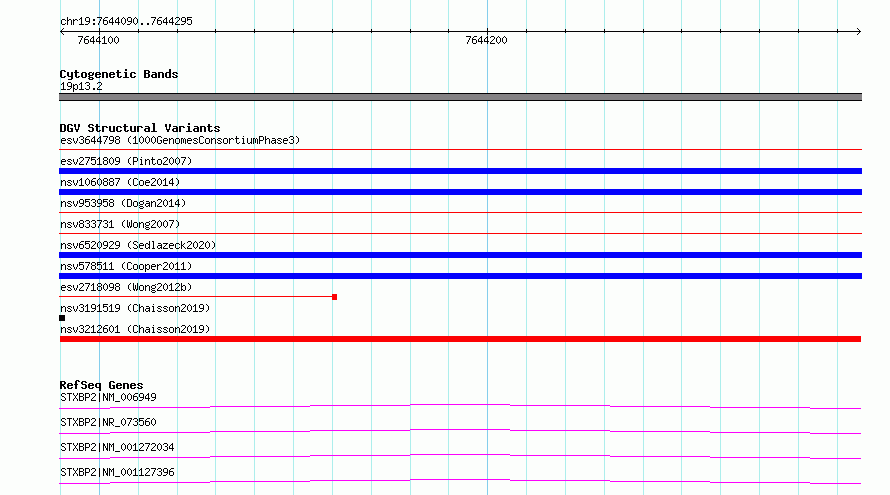Click the magenta line for STXBP2|NR_073560
Screen dimensions: 890x495
pos(460,431)
